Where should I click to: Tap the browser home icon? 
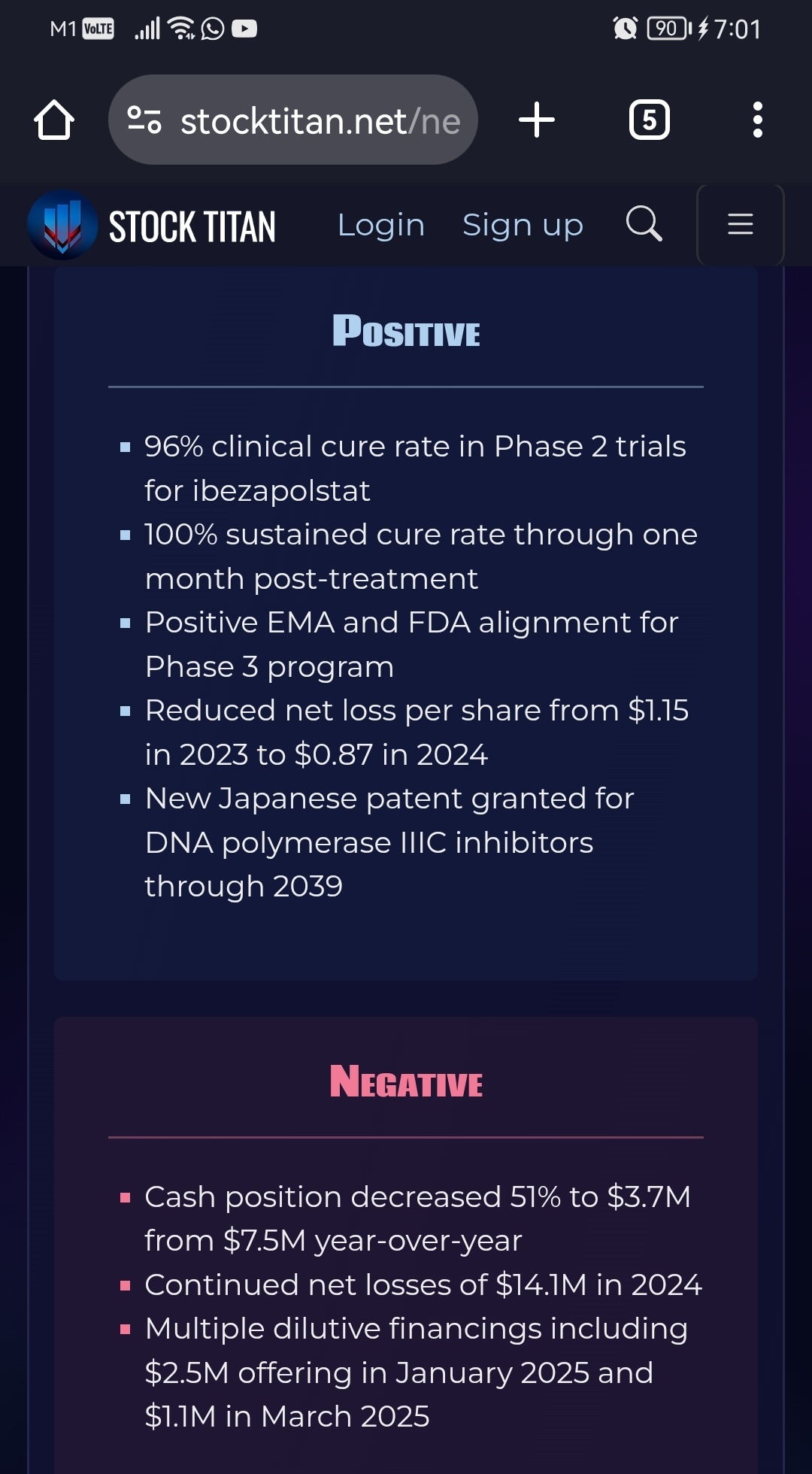point(54,120)
